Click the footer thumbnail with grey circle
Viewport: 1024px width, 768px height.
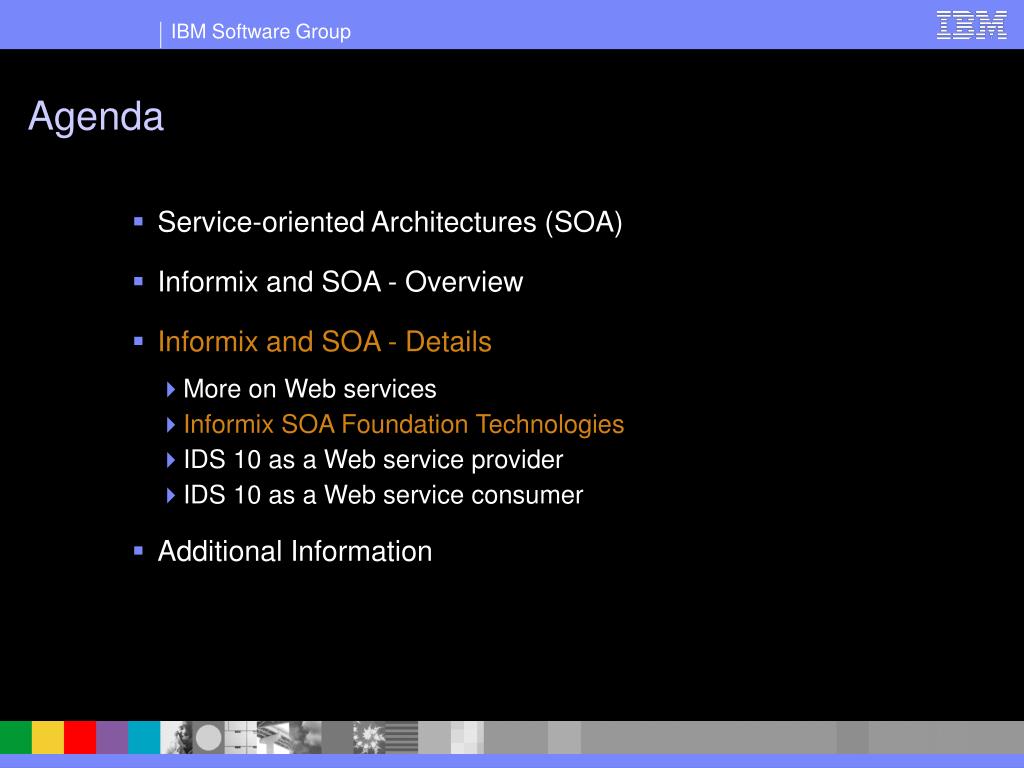(208, 737)
